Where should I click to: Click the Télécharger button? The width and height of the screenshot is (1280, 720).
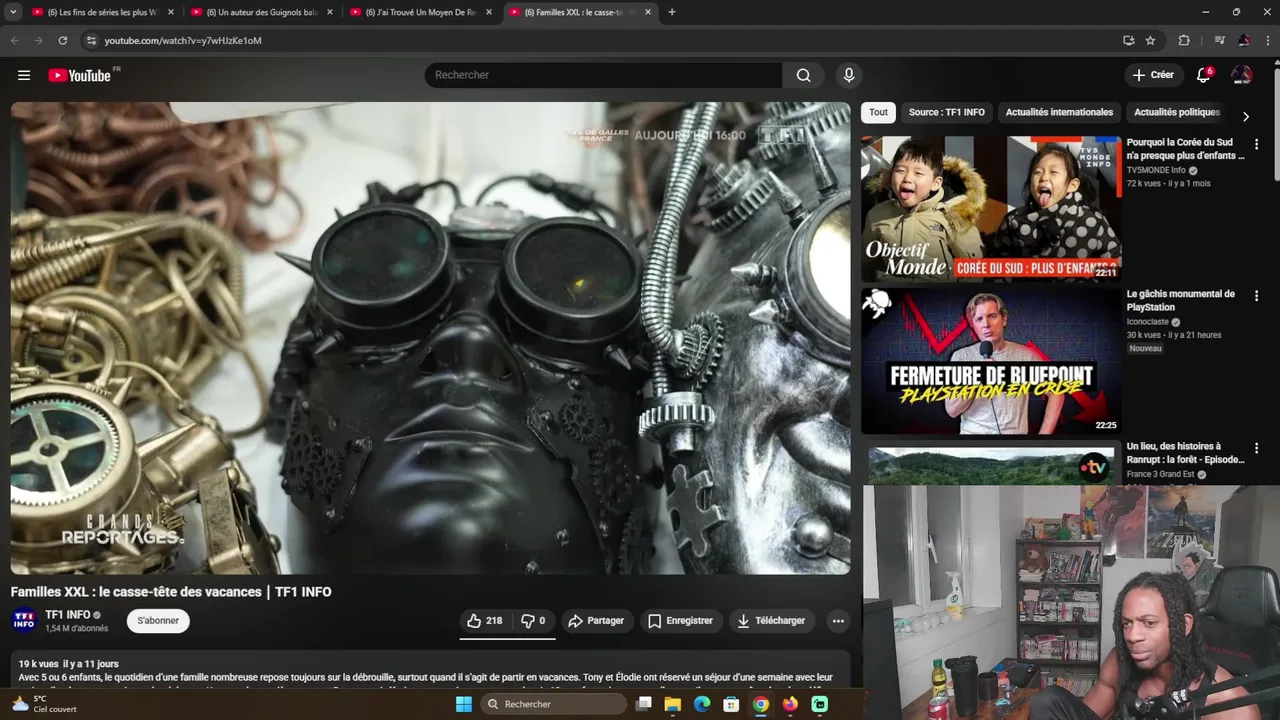coord(771,621)
